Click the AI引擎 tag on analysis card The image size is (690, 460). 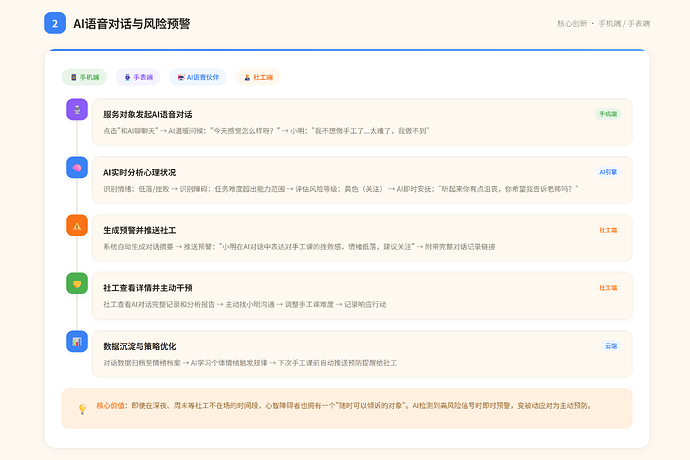pos(608,172)
